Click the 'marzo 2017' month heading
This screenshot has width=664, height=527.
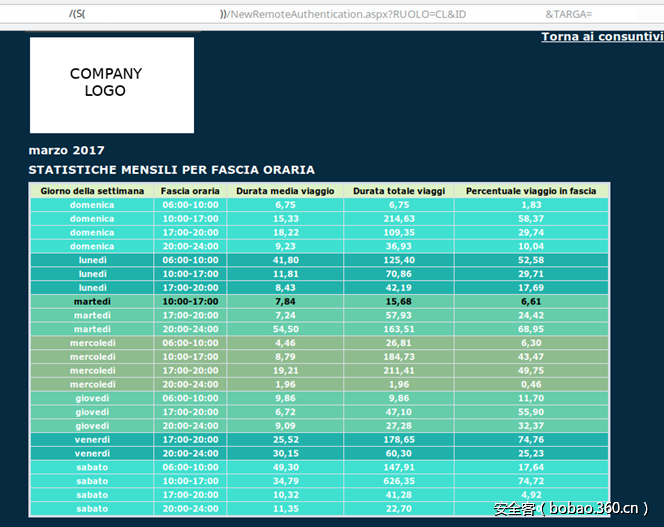point(66,150)
